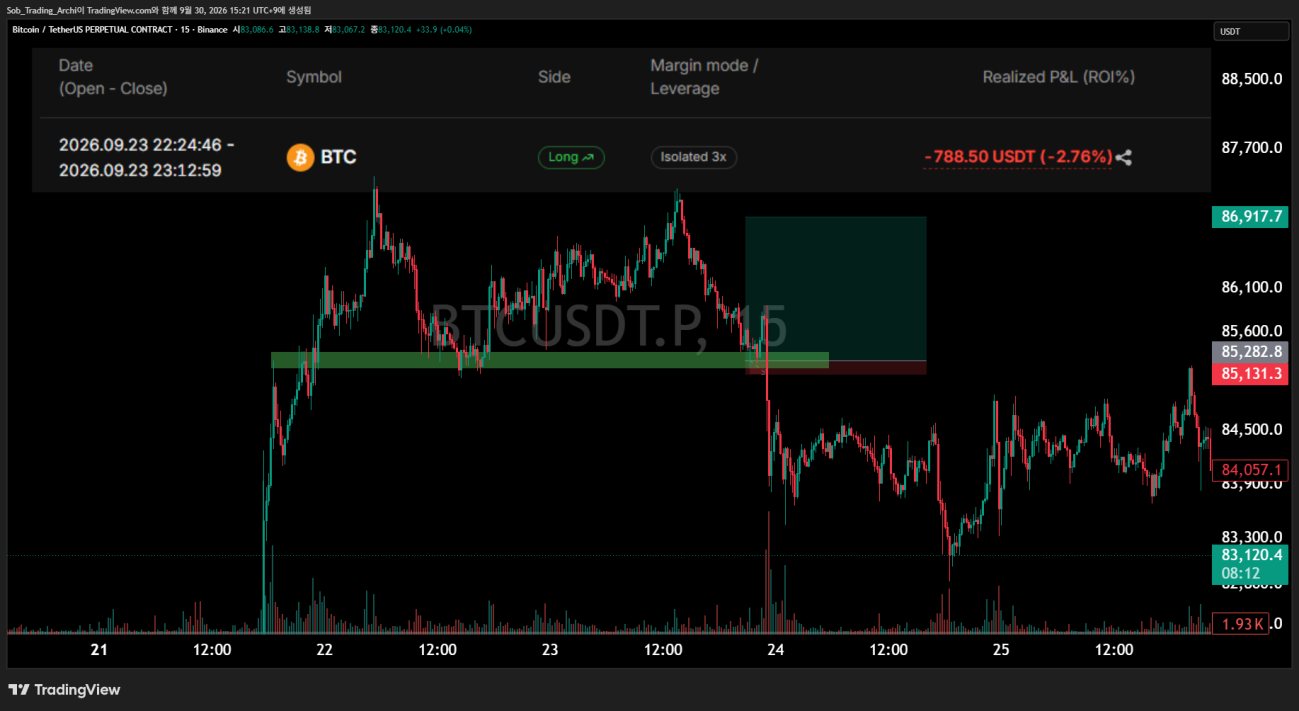Screen dimensions: 1299x711
Task: Click the 21 date label on time axis
Action: click(x=99, y=649)
